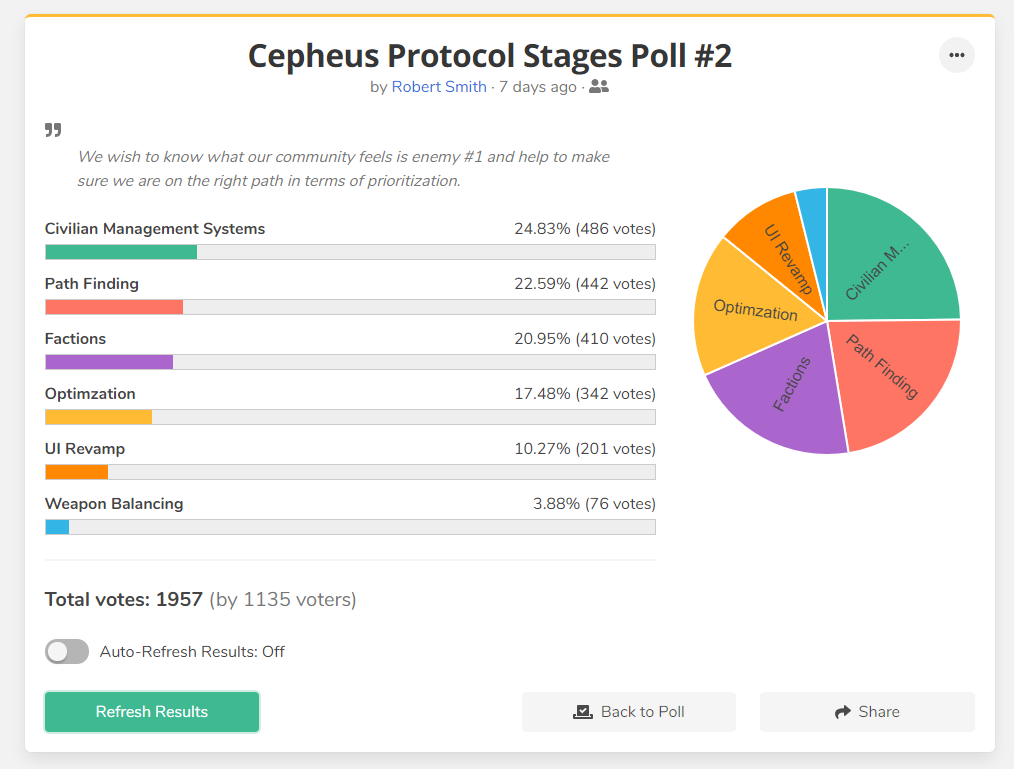The height and width of the screenshot is (769, 1014).
Task: Open Robert Smith's profile link
Action: [x=439, y=87]
